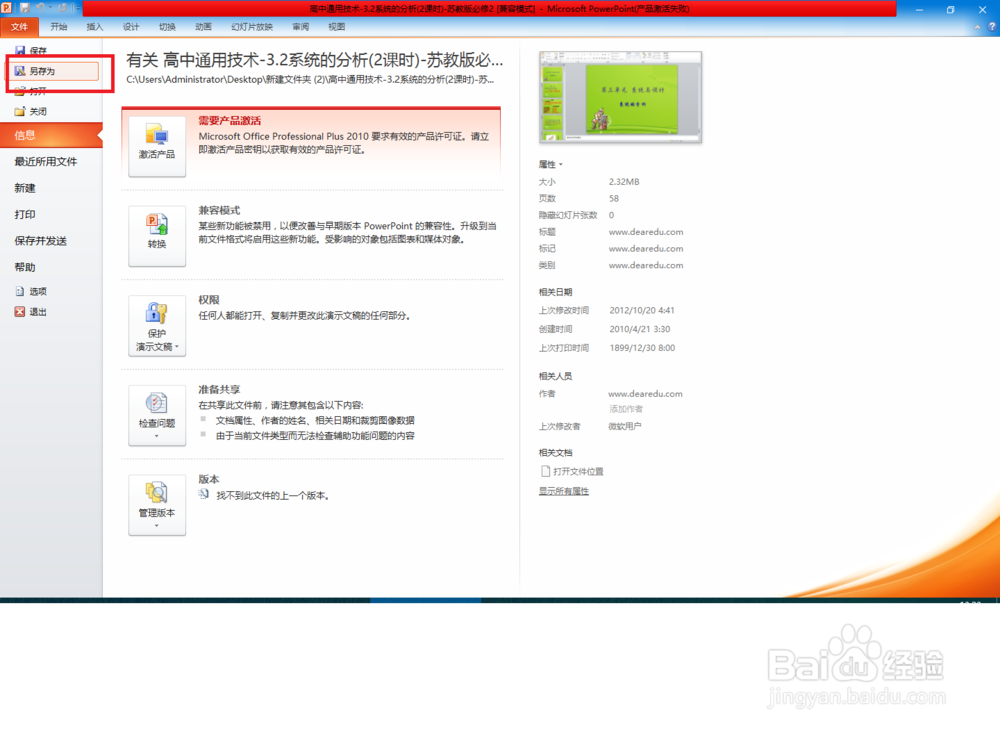Click the file icon next to 打开文件位置
Image resolution: width=1000 pixels, height=731 pixels.
click(x=545, y=471)
